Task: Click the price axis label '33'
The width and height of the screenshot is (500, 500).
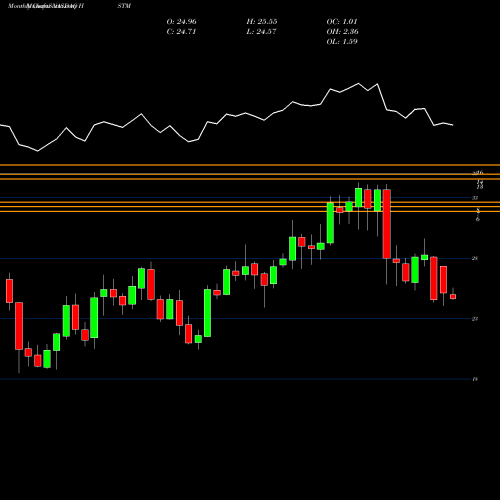Action: coord(475,198)
